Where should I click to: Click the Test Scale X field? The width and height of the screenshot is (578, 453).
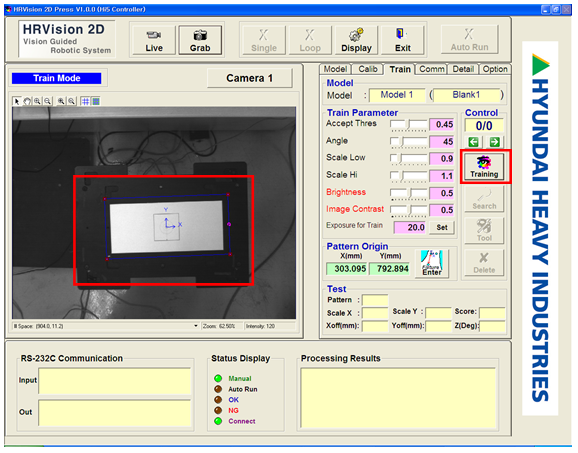(x=375, y=313)
